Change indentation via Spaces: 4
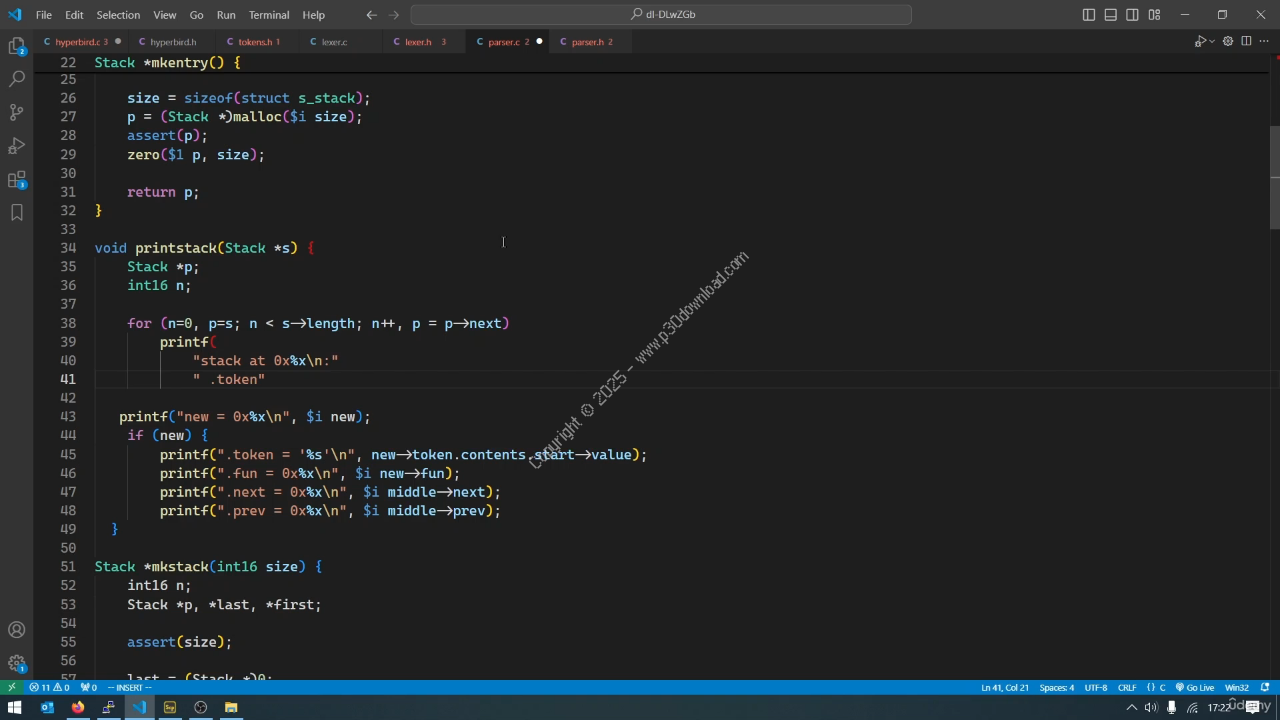 coord(1056,687)
